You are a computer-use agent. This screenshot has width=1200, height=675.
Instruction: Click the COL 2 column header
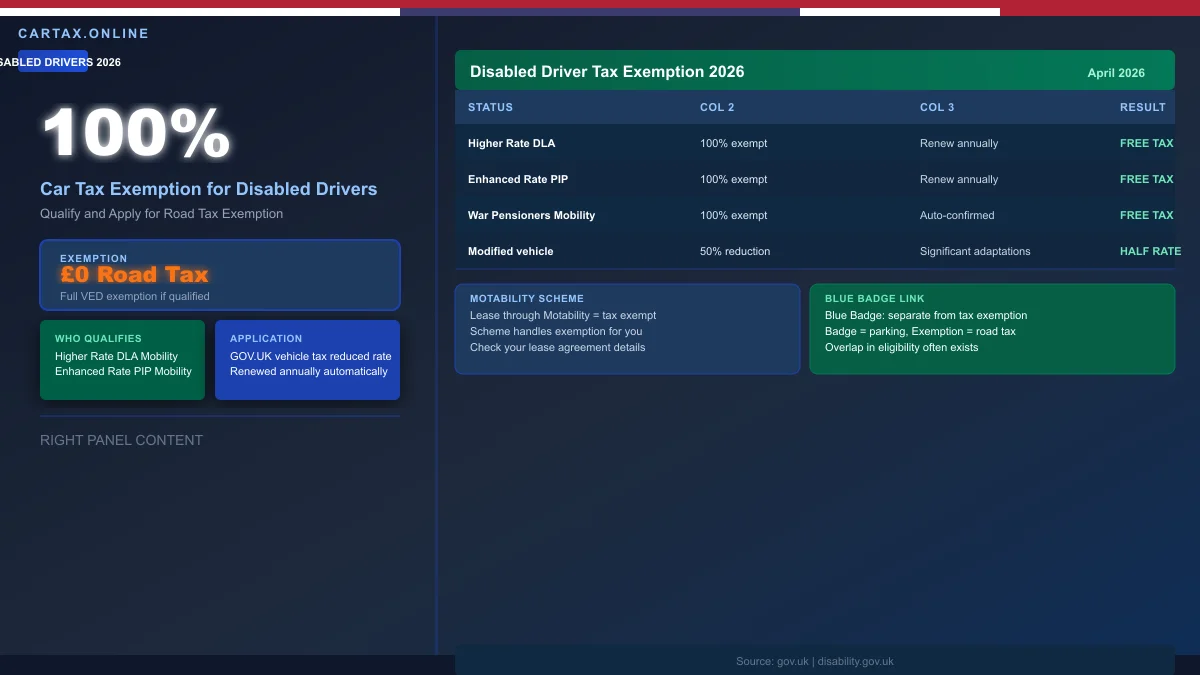(x=717, y=107)
